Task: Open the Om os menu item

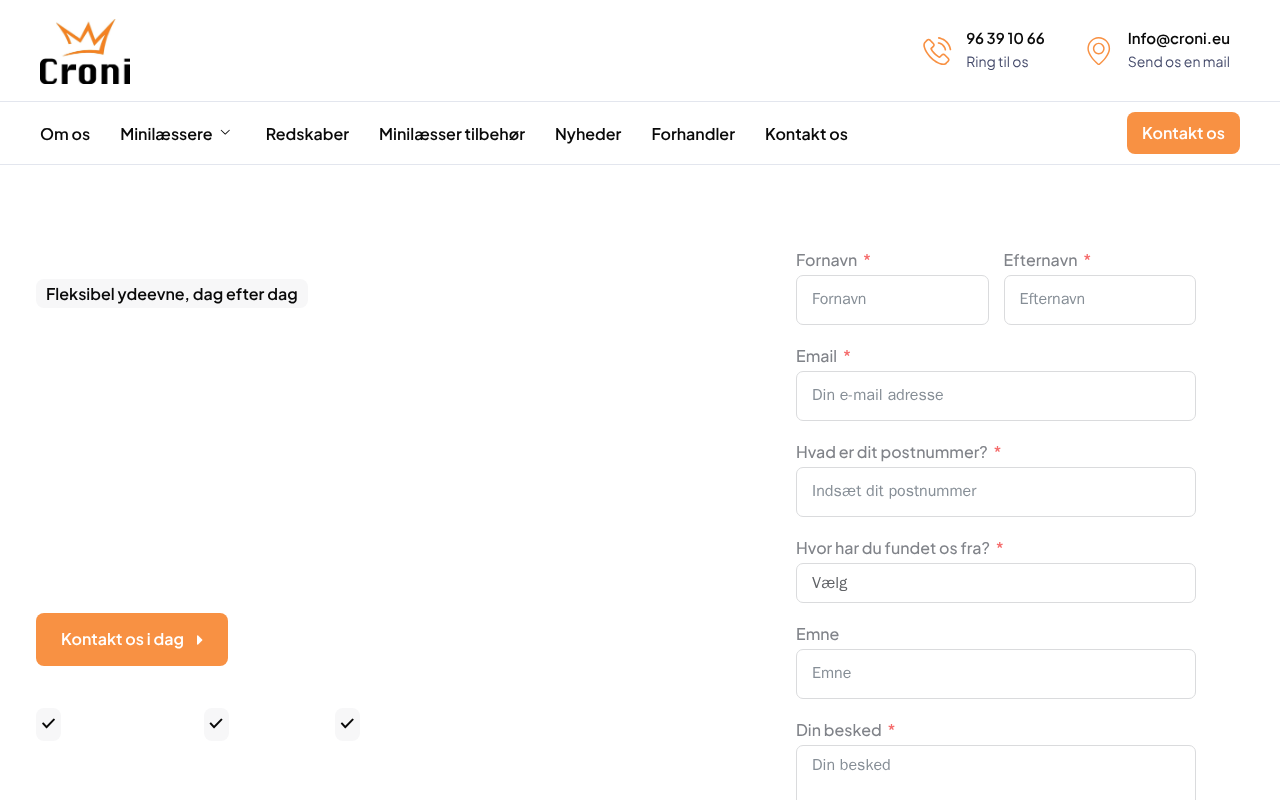Action: click(65, 134)
